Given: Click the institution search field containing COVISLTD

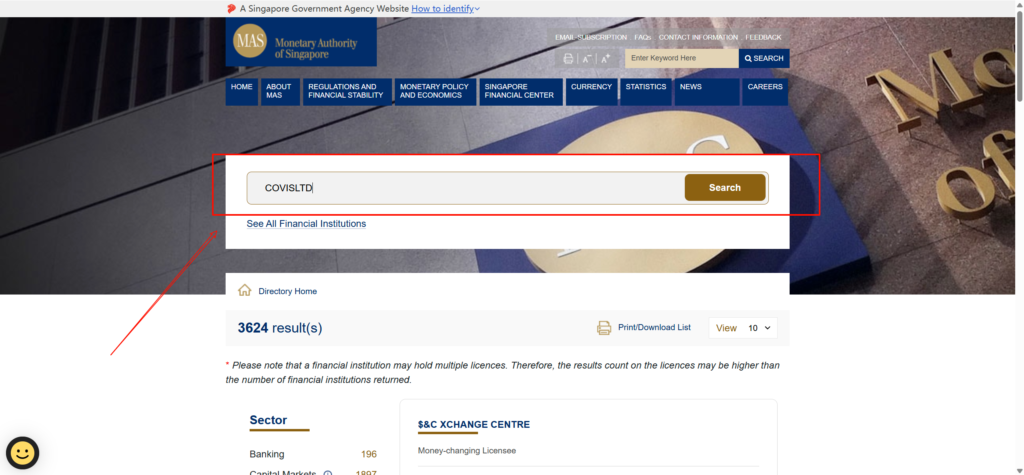Looking at the screenshot, I should 465,188.
